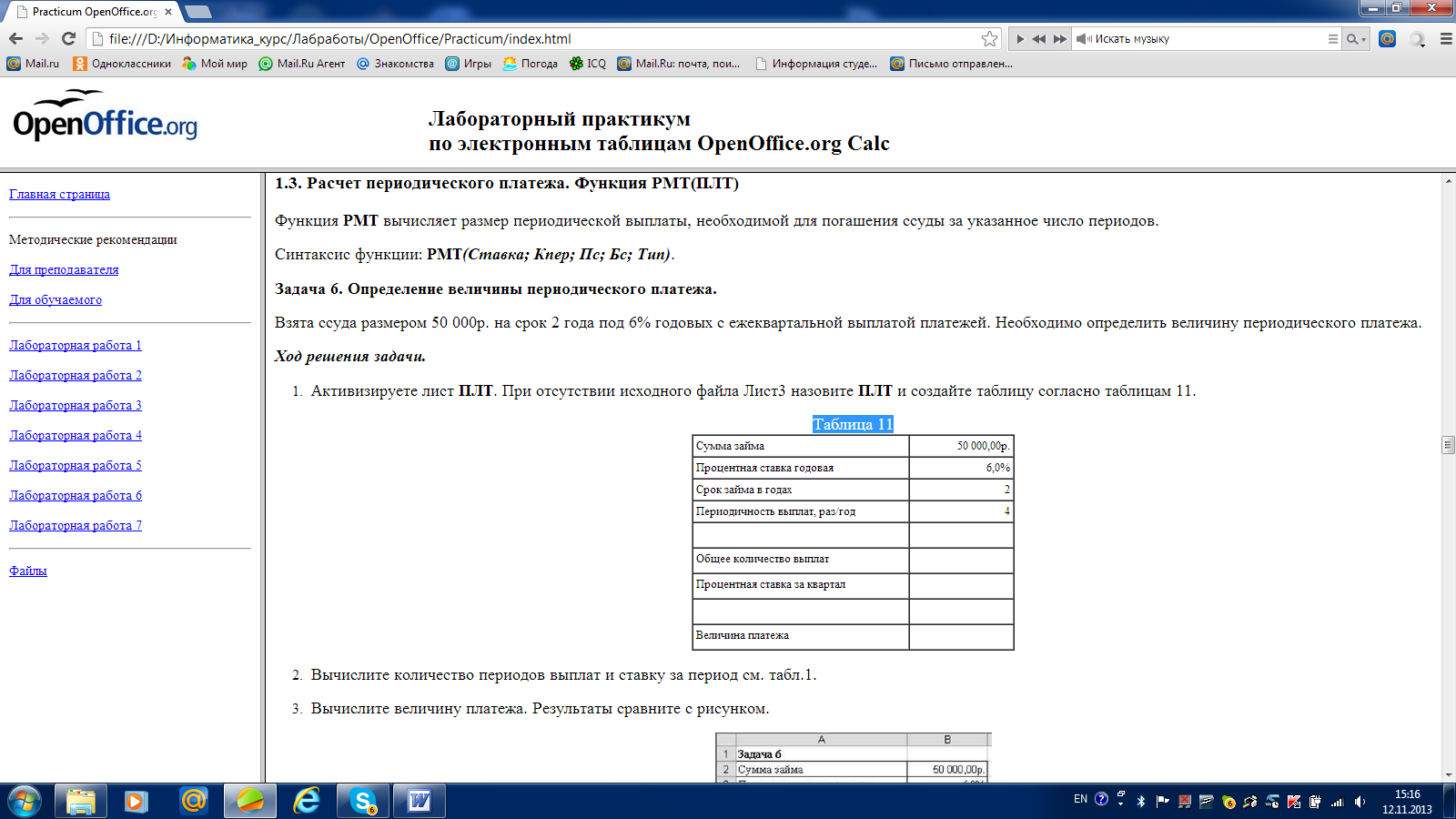Screen dimensions: 1456x819
Task: Click the Mail.Ru @ extension icon
Action: 1387,38
